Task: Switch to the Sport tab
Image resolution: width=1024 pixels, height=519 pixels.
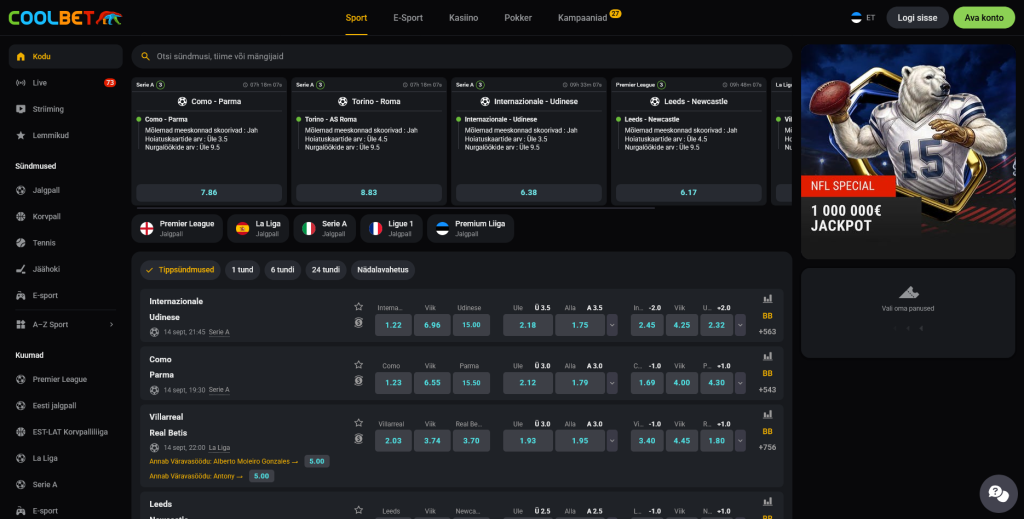Action: pyautogui.click(x=356, y=18)
